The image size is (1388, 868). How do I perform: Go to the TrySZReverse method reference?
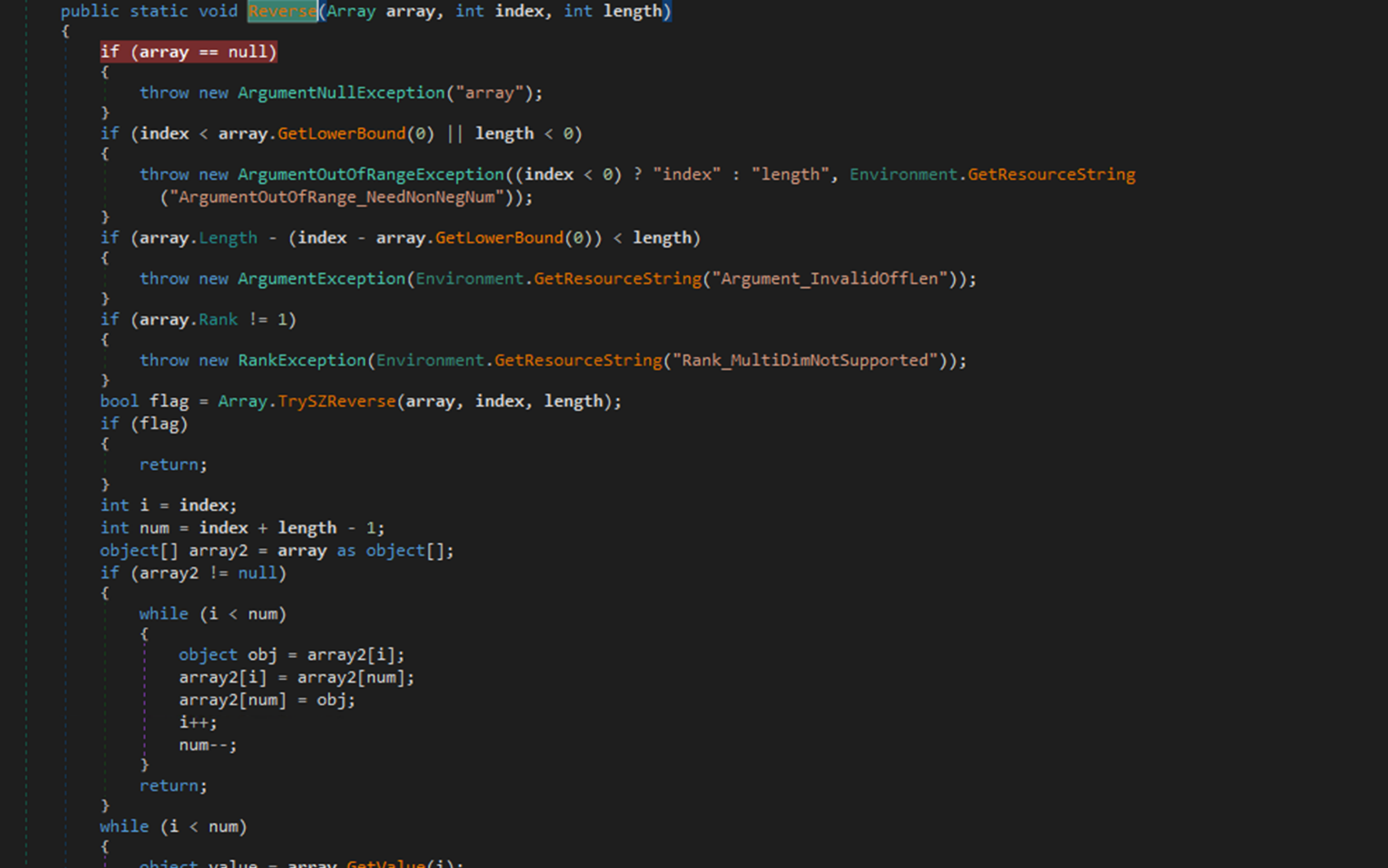[x=336, y=401]
